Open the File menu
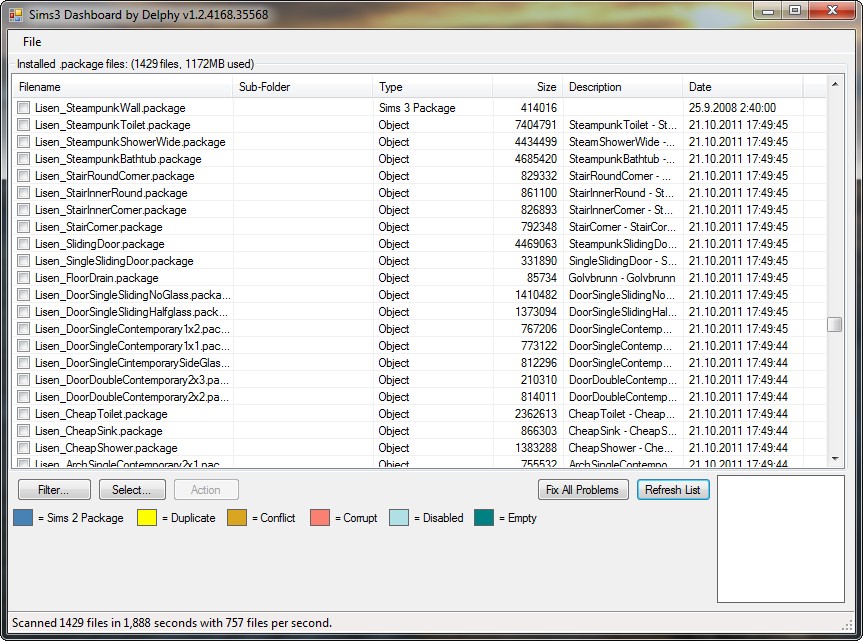Screen dimensions: 863x641 [32, 42]
